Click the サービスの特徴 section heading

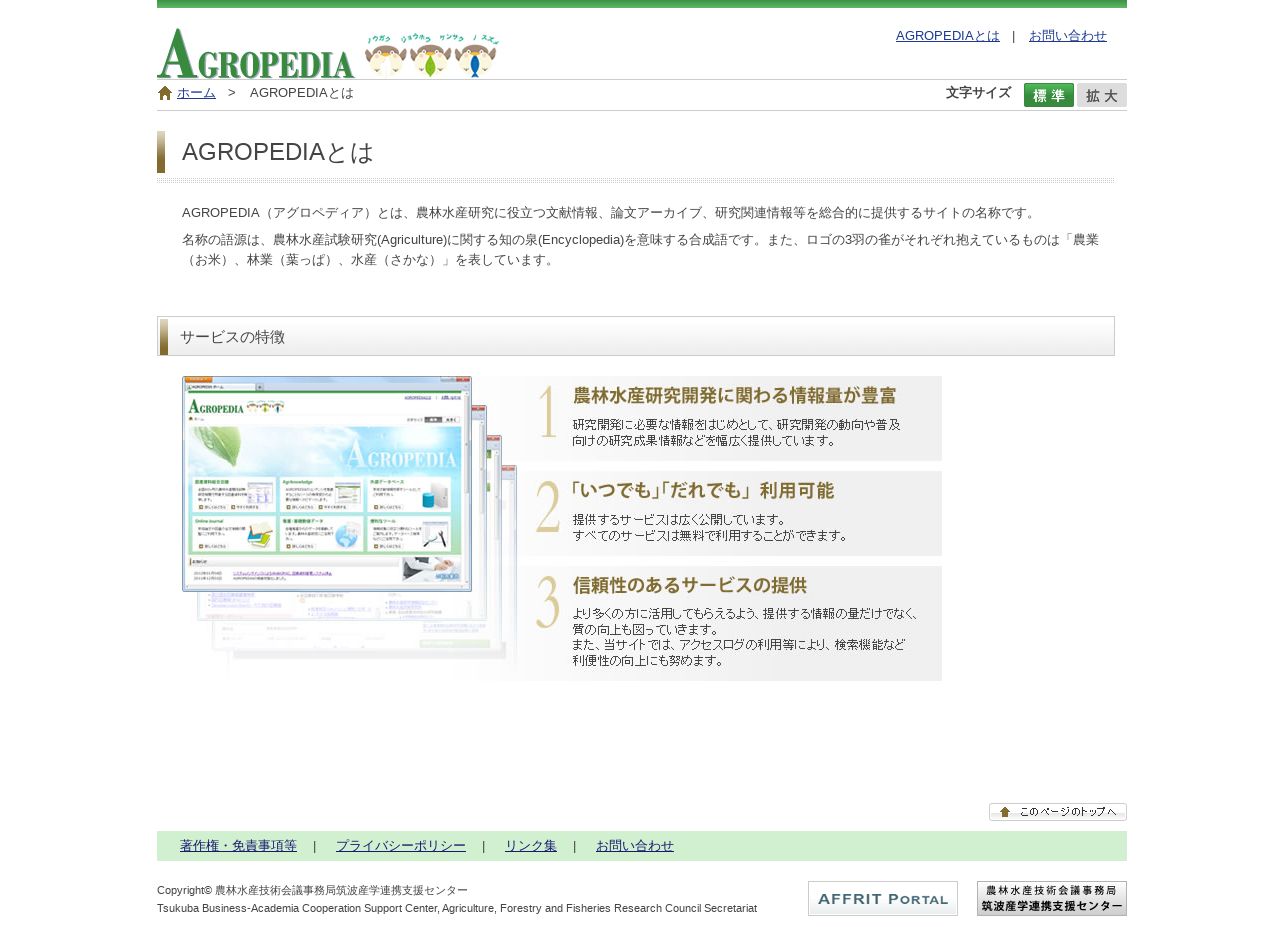636,336
